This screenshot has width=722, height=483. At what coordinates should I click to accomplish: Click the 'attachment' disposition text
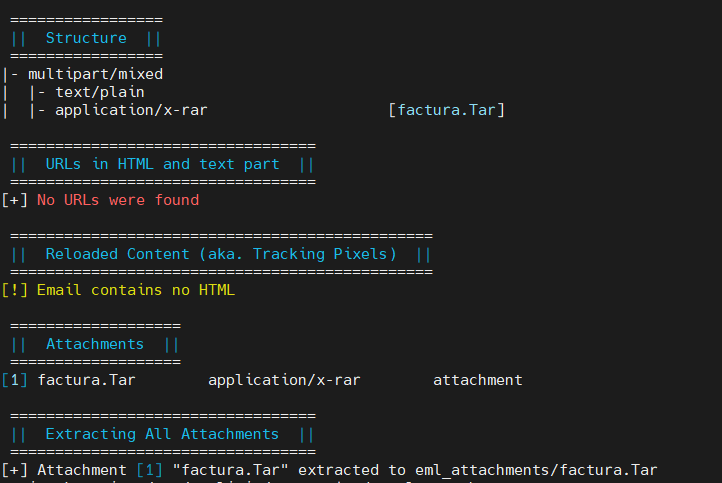477,380
